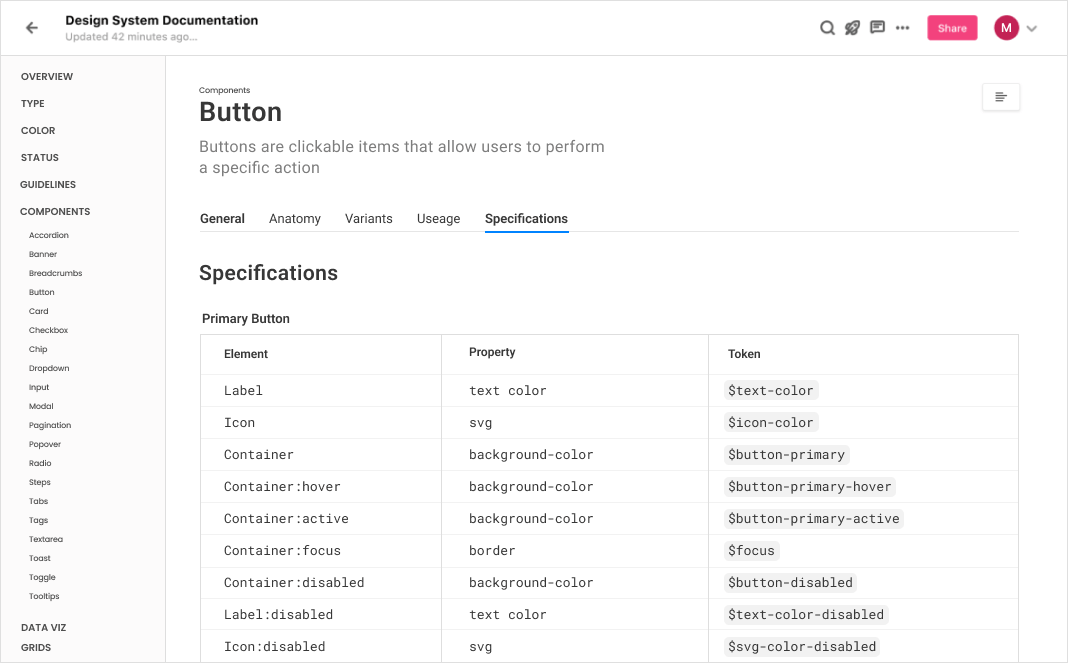Image resolution: width=1068 pixels, height=663 pixels.
Task: Go to the COLOR section
Action: (38, 131)
